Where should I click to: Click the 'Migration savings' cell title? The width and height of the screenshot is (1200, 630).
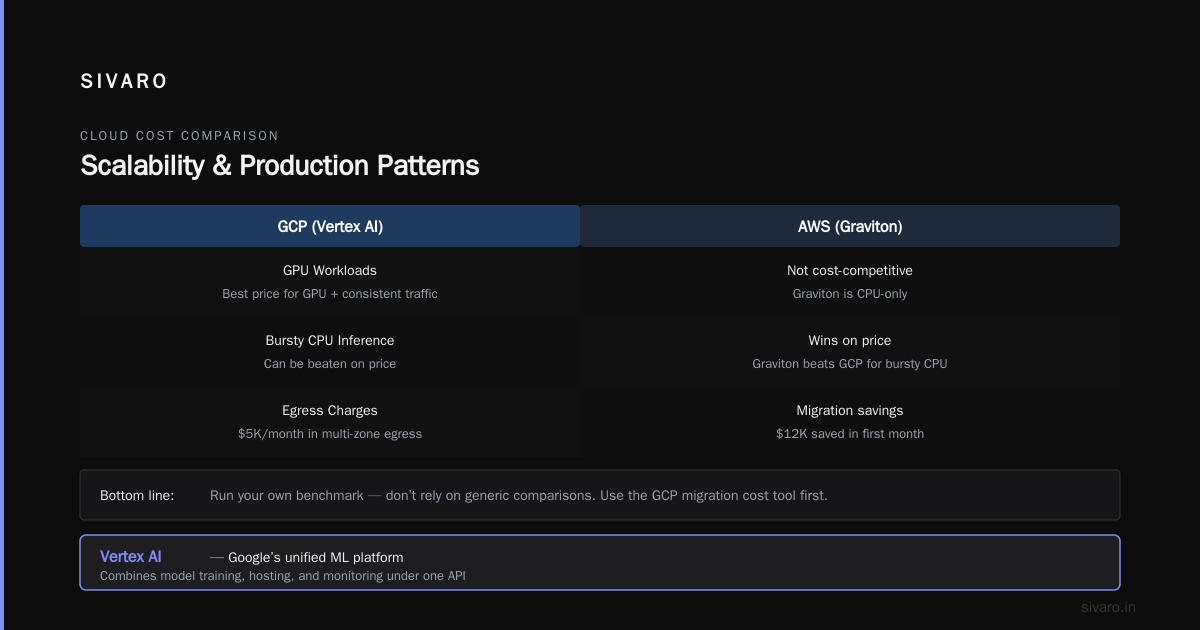pos(850,410)
